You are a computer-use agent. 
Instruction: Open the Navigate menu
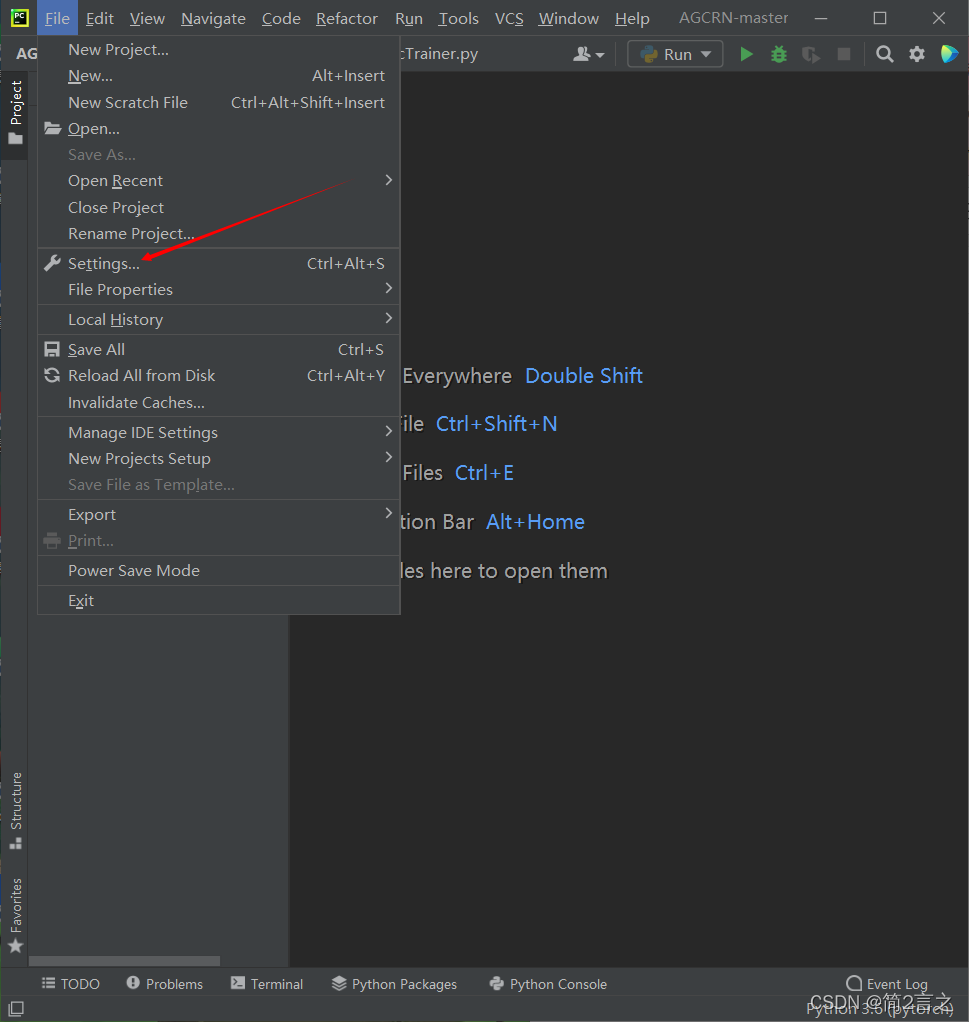[x=213, y=18]
